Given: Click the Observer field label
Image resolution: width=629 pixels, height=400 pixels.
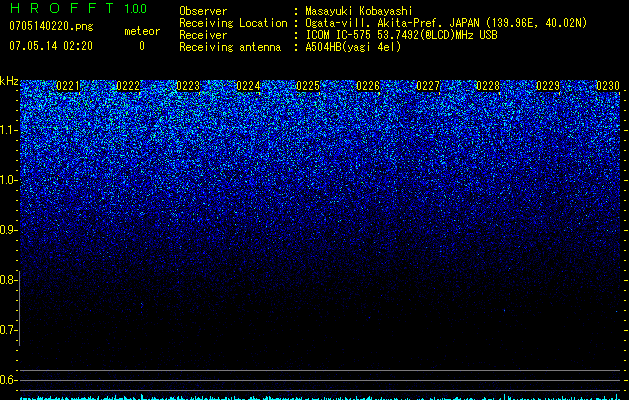Looking at the screenshot, I should tap(203, 11).
